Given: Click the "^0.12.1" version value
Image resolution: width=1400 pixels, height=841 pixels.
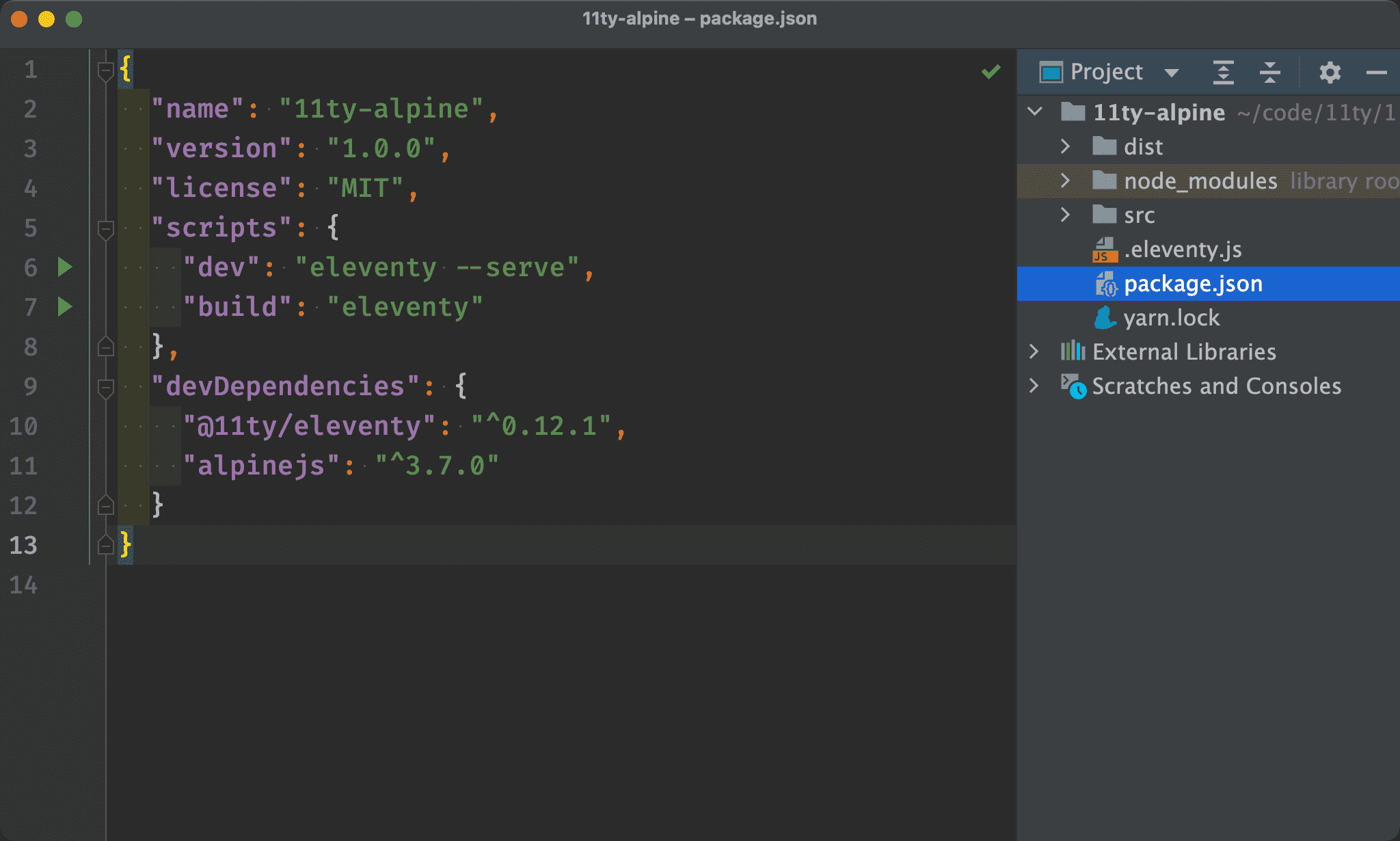Looking at the screenshot, I should coord(541,426).
